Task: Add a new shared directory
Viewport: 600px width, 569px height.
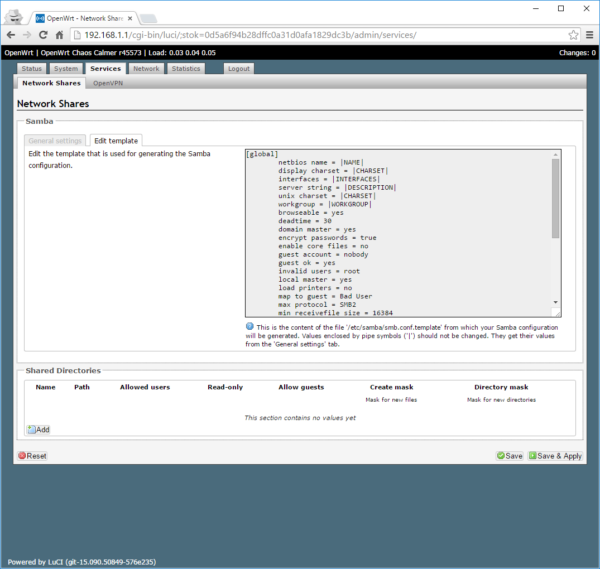Action: [38, 429]
